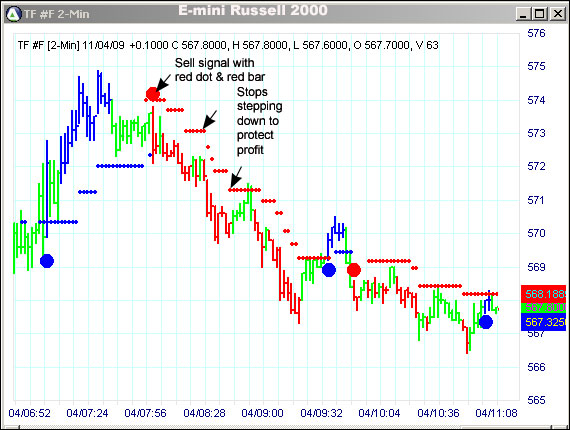This screenshot has height=430, width=570.
Task: Click the 571 price axis label
Action: (x=536, y=200)
